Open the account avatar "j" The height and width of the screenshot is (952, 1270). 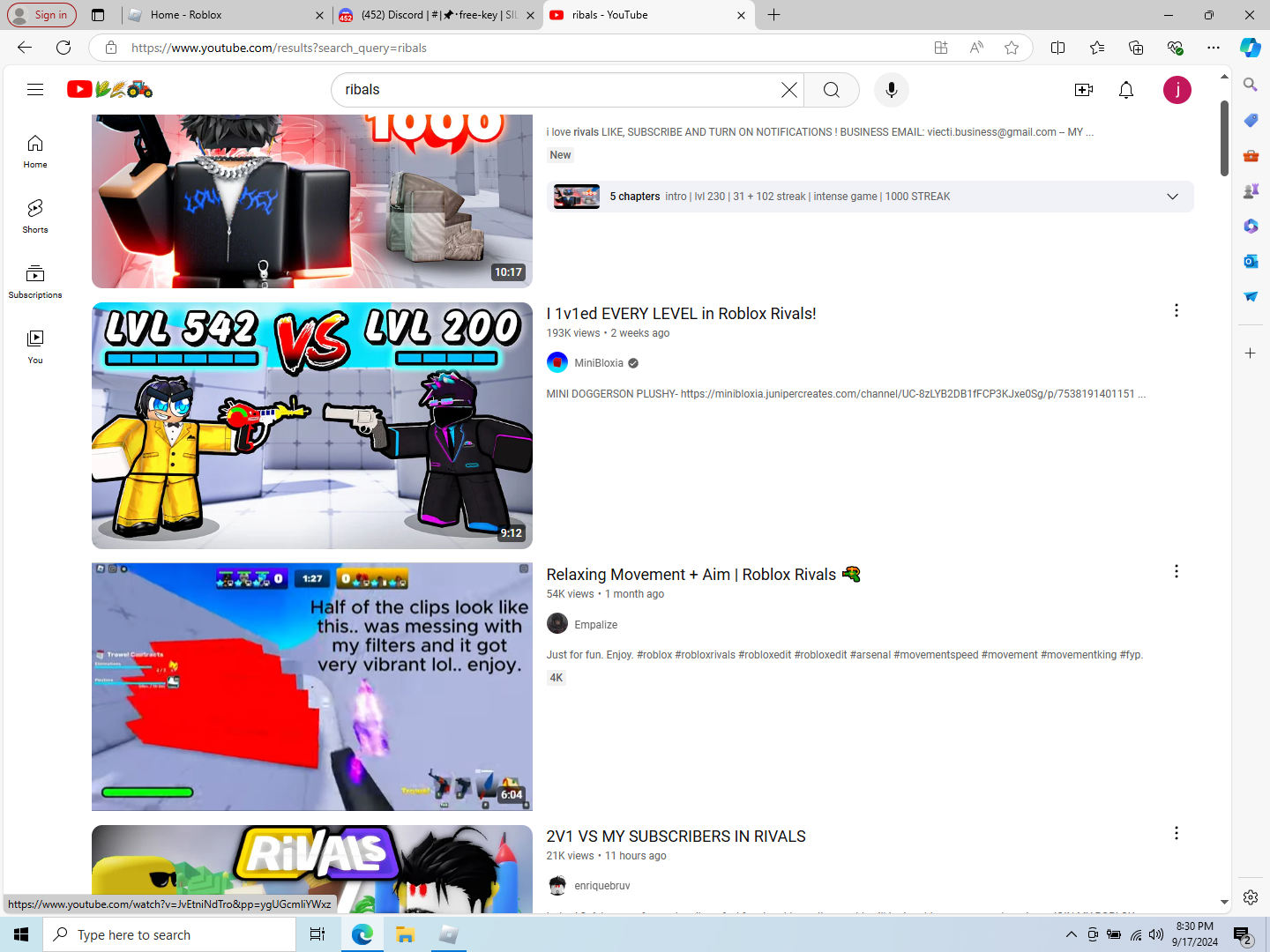(x=1177, y=90)
